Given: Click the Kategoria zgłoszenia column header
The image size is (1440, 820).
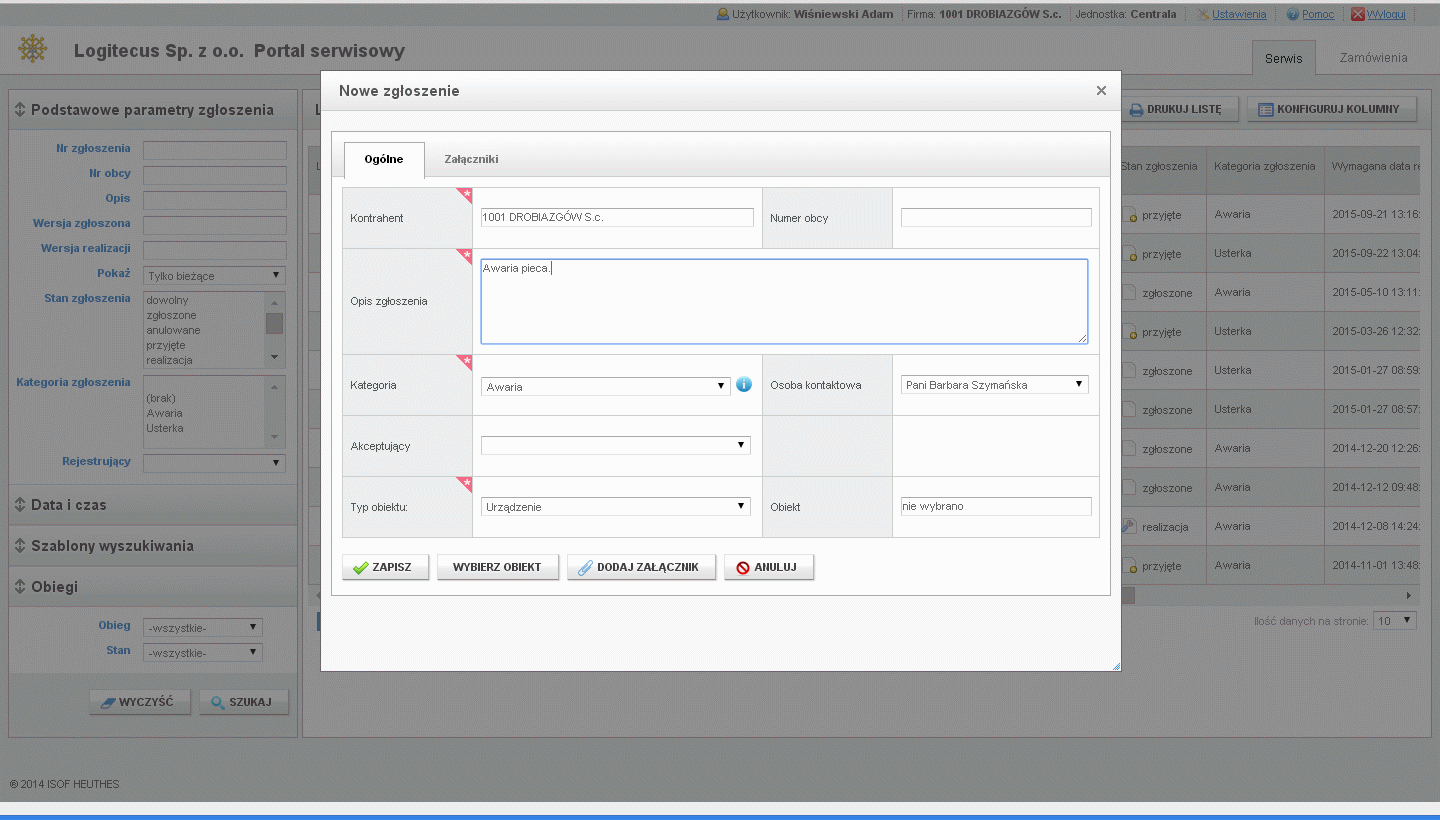Looking at the screenshot, I should coord(1265,166).
